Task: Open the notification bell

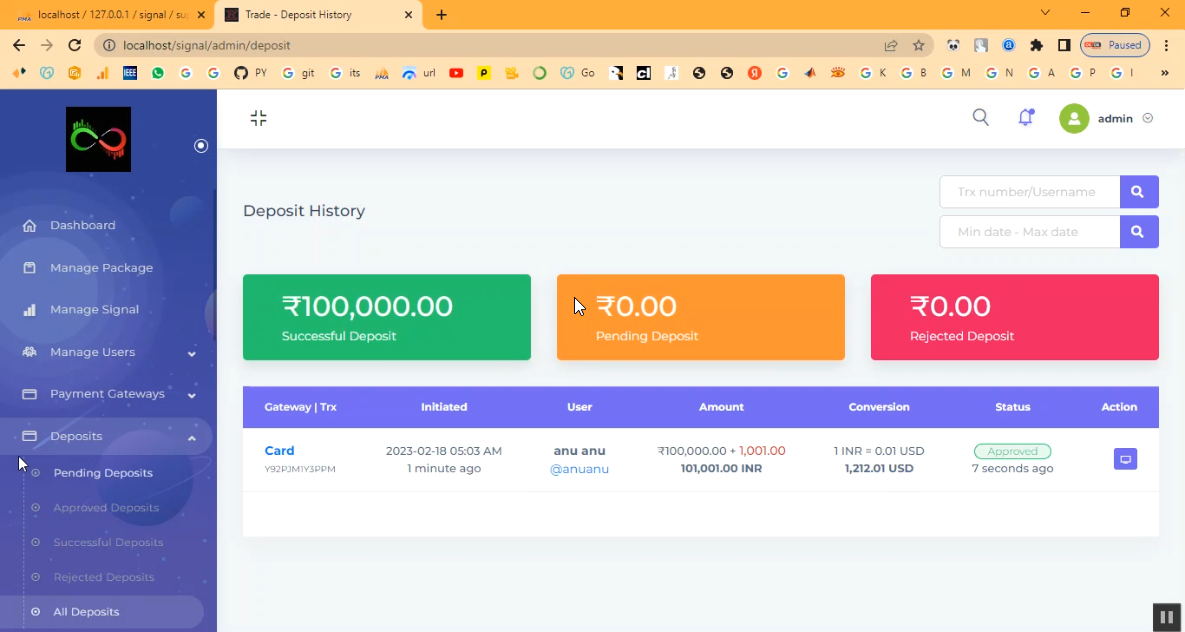Action: tap(1025, 118)
